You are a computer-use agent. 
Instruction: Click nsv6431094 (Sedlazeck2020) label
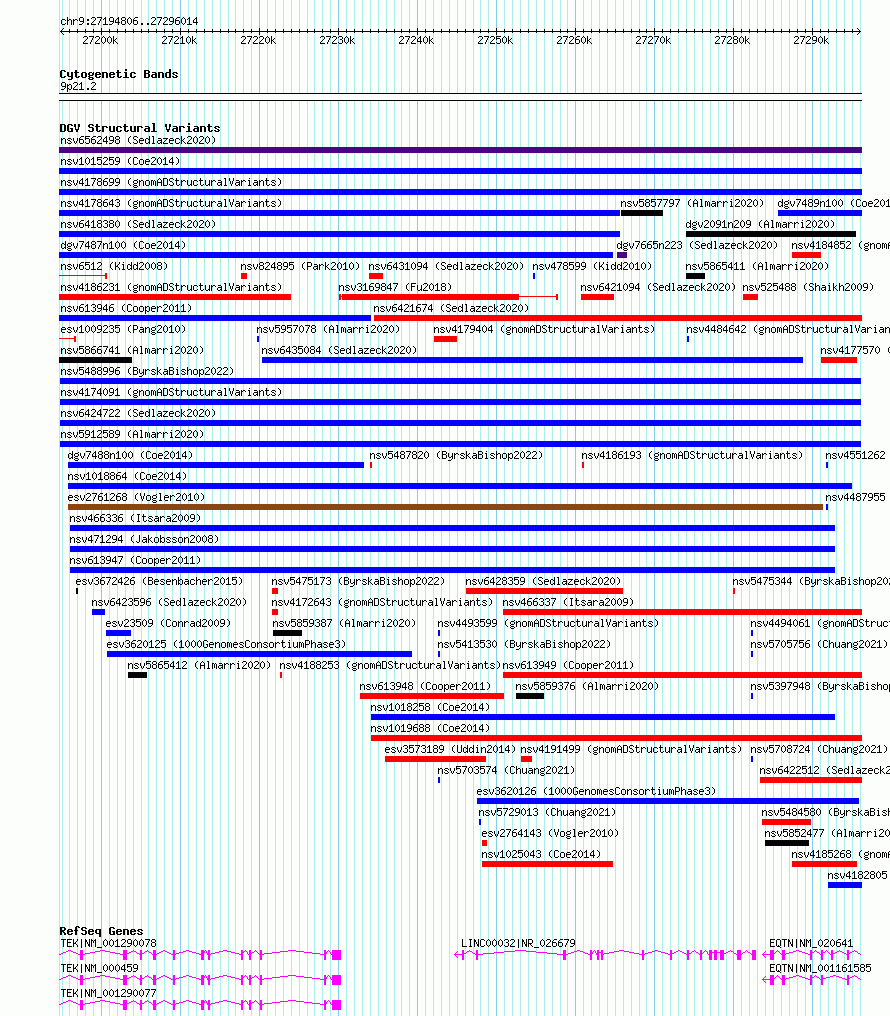(446, 266)
